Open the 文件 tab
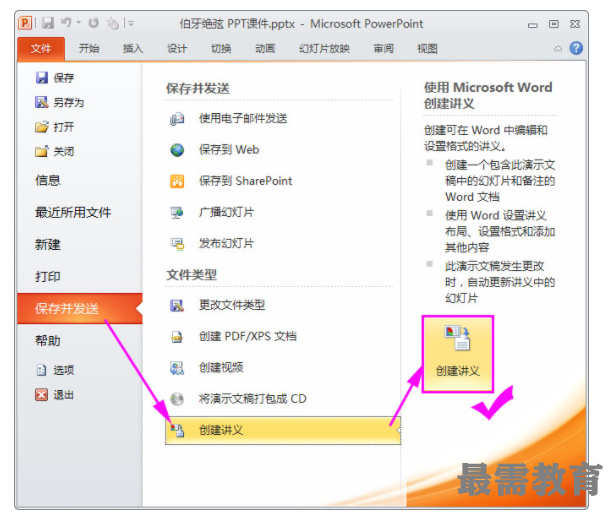Screen dimensions: 609x519 (x=41, y=49)
